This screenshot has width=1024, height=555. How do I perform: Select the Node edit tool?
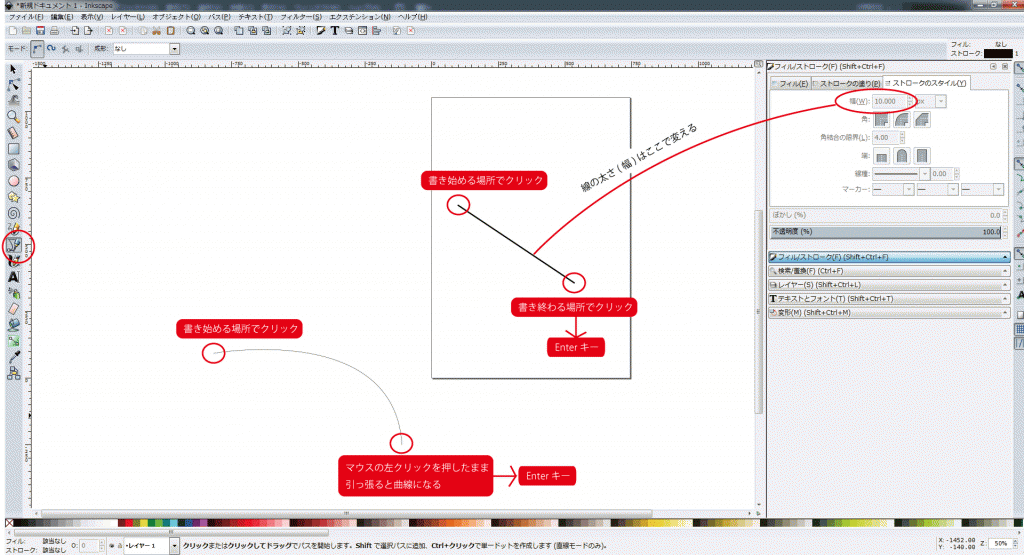pyautogui.click(x=13, y=84)
